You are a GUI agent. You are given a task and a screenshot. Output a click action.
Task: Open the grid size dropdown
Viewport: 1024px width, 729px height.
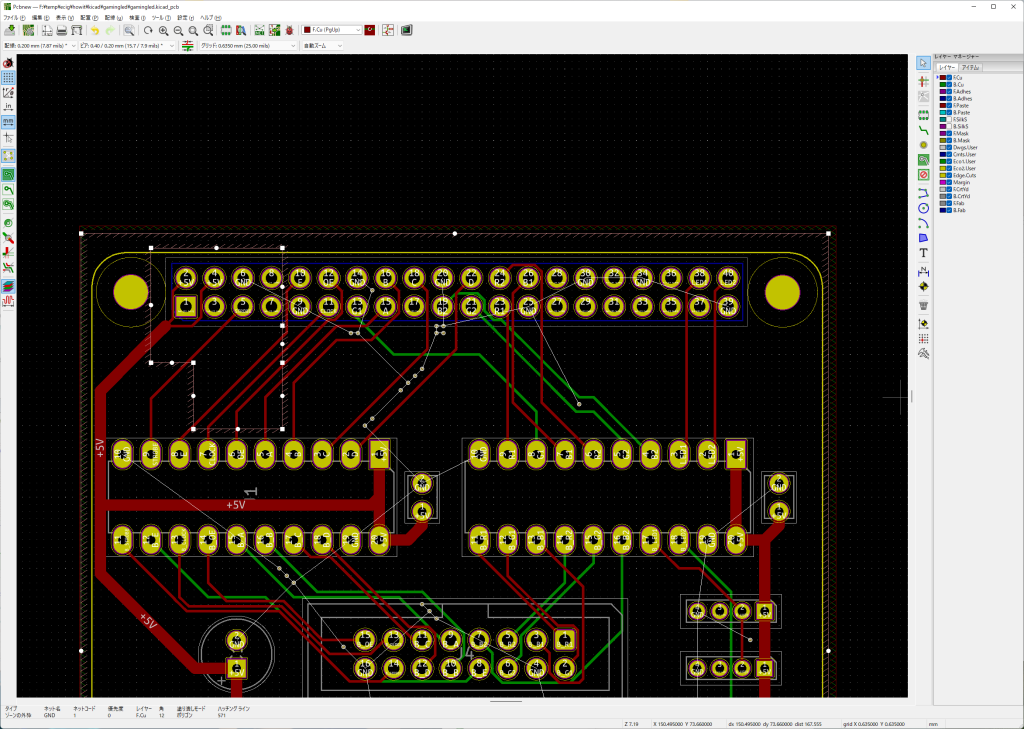click(240, 46)
